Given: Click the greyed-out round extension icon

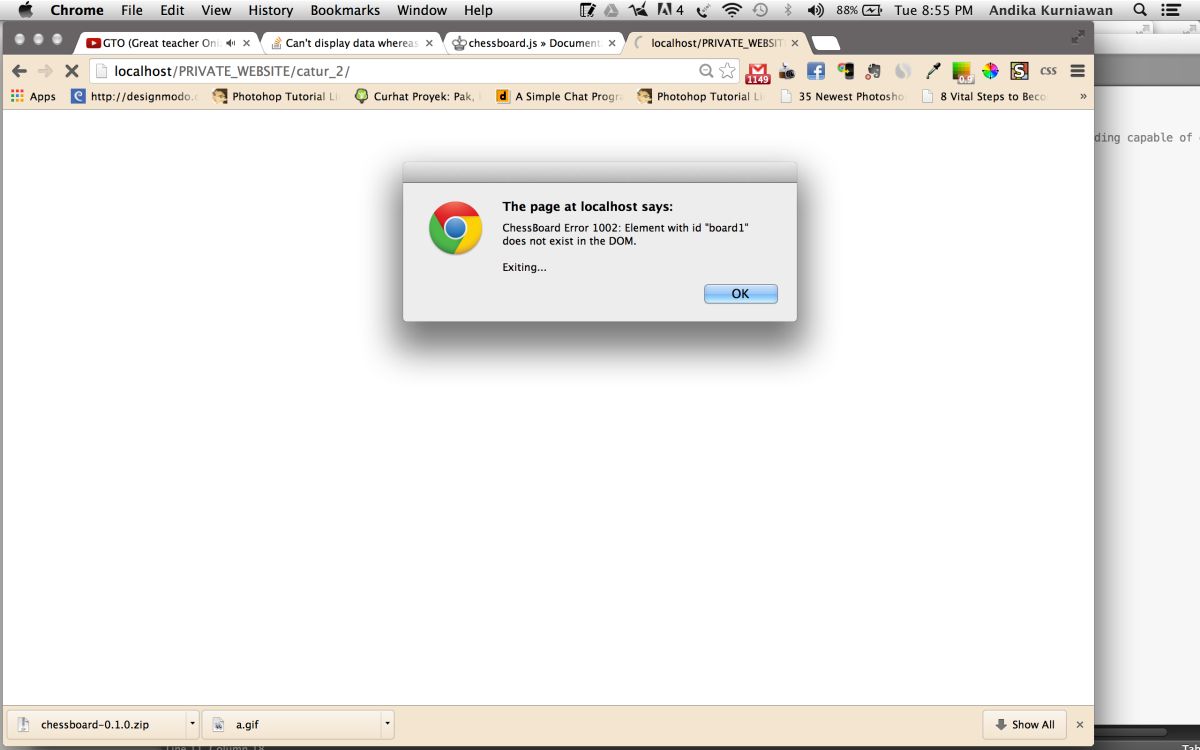Looking at the screenshot, I should pyautogui.click(x=903, y=71).
